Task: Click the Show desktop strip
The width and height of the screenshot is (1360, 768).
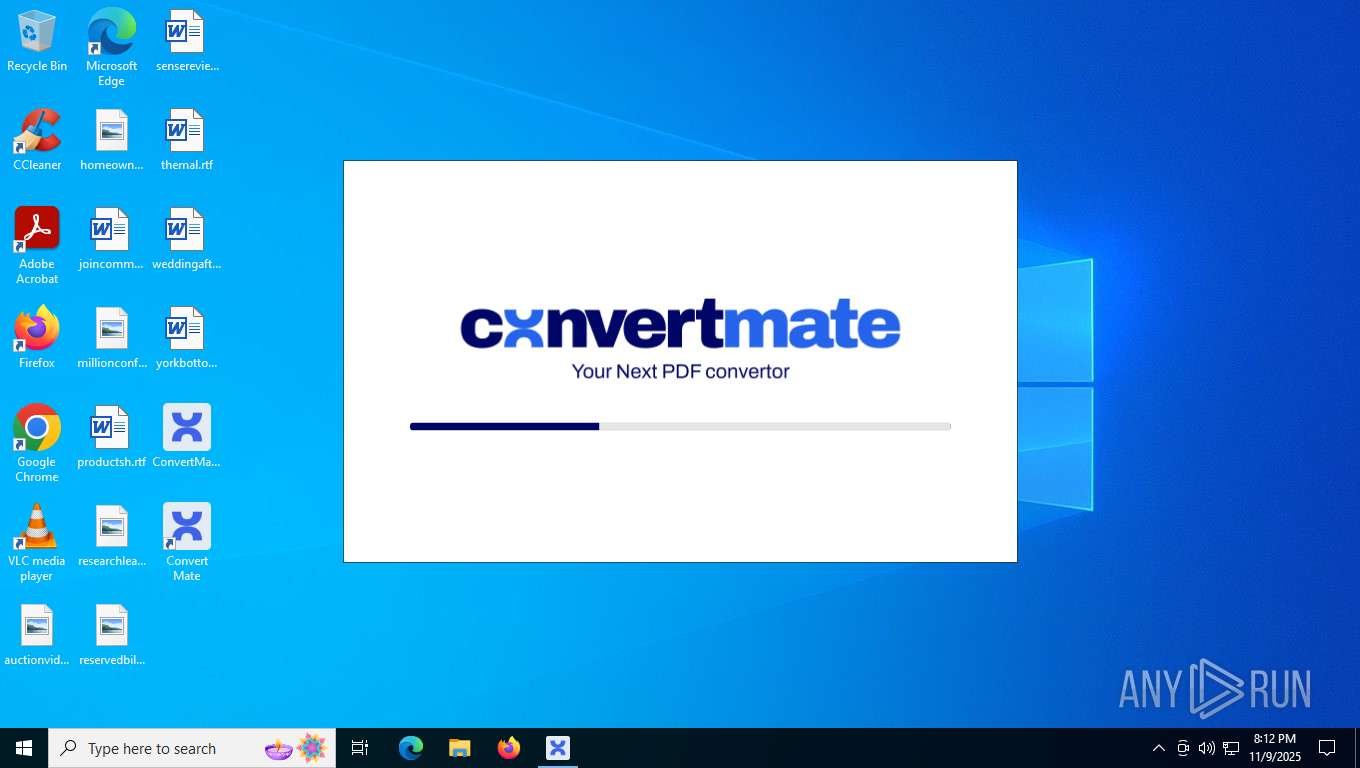Action: coord(1356,748)
